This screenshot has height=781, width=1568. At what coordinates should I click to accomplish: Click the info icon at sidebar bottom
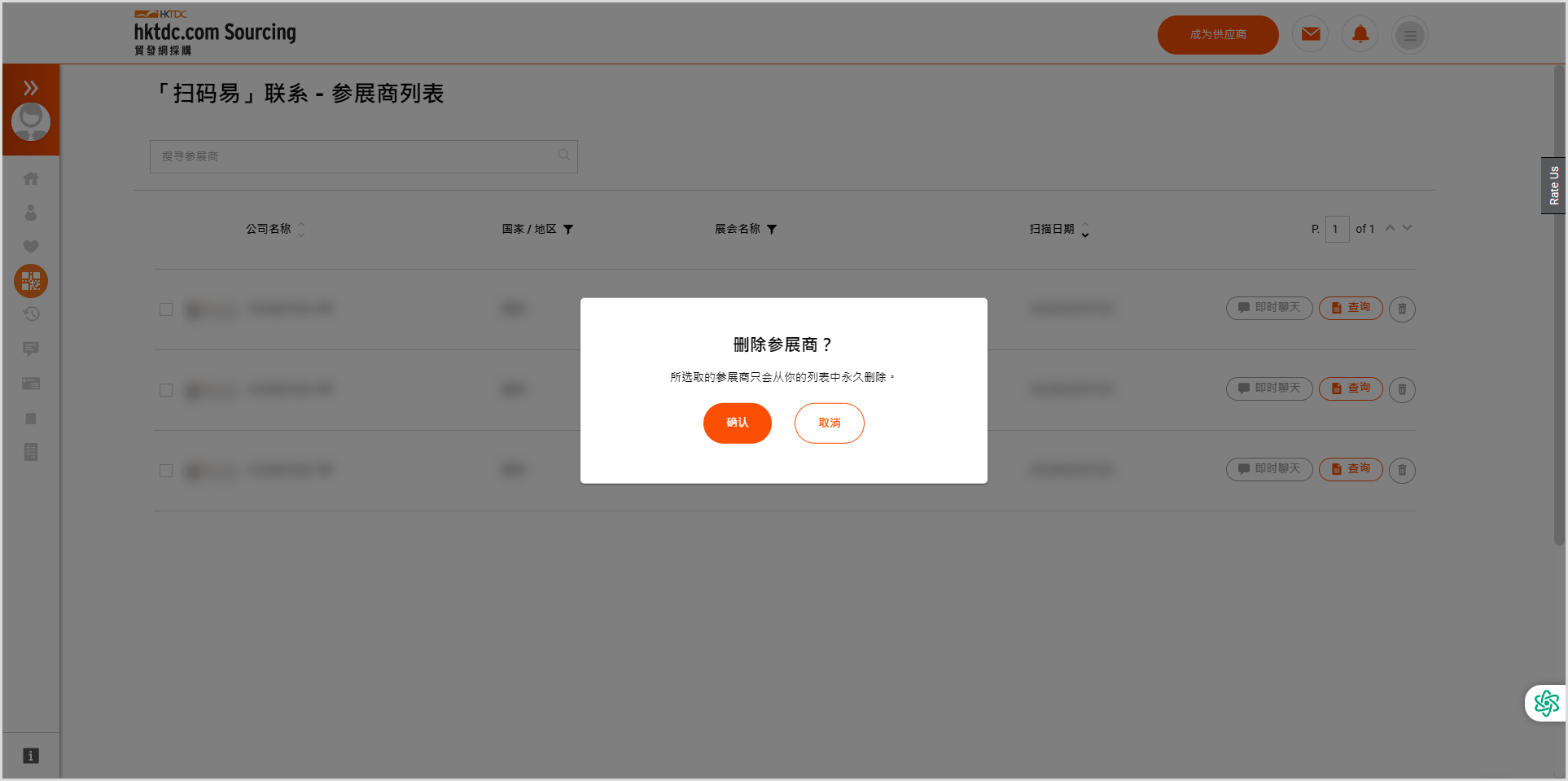(x=31, y=756)
